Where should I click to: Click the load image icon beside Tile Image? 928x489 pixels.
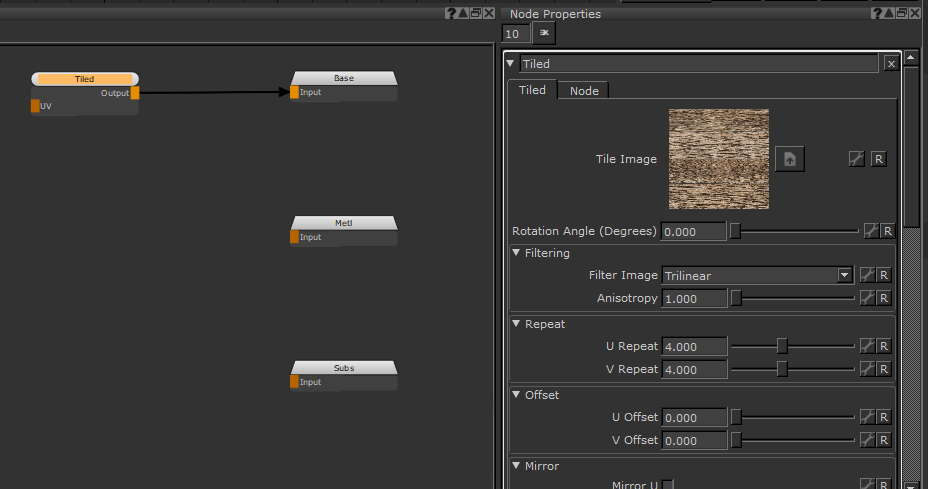click(x=789, y=159)
